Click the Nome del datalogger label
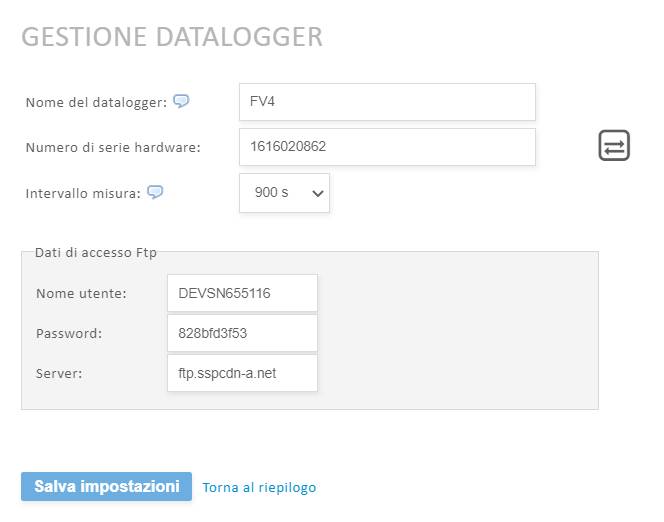 click(97, 102)
